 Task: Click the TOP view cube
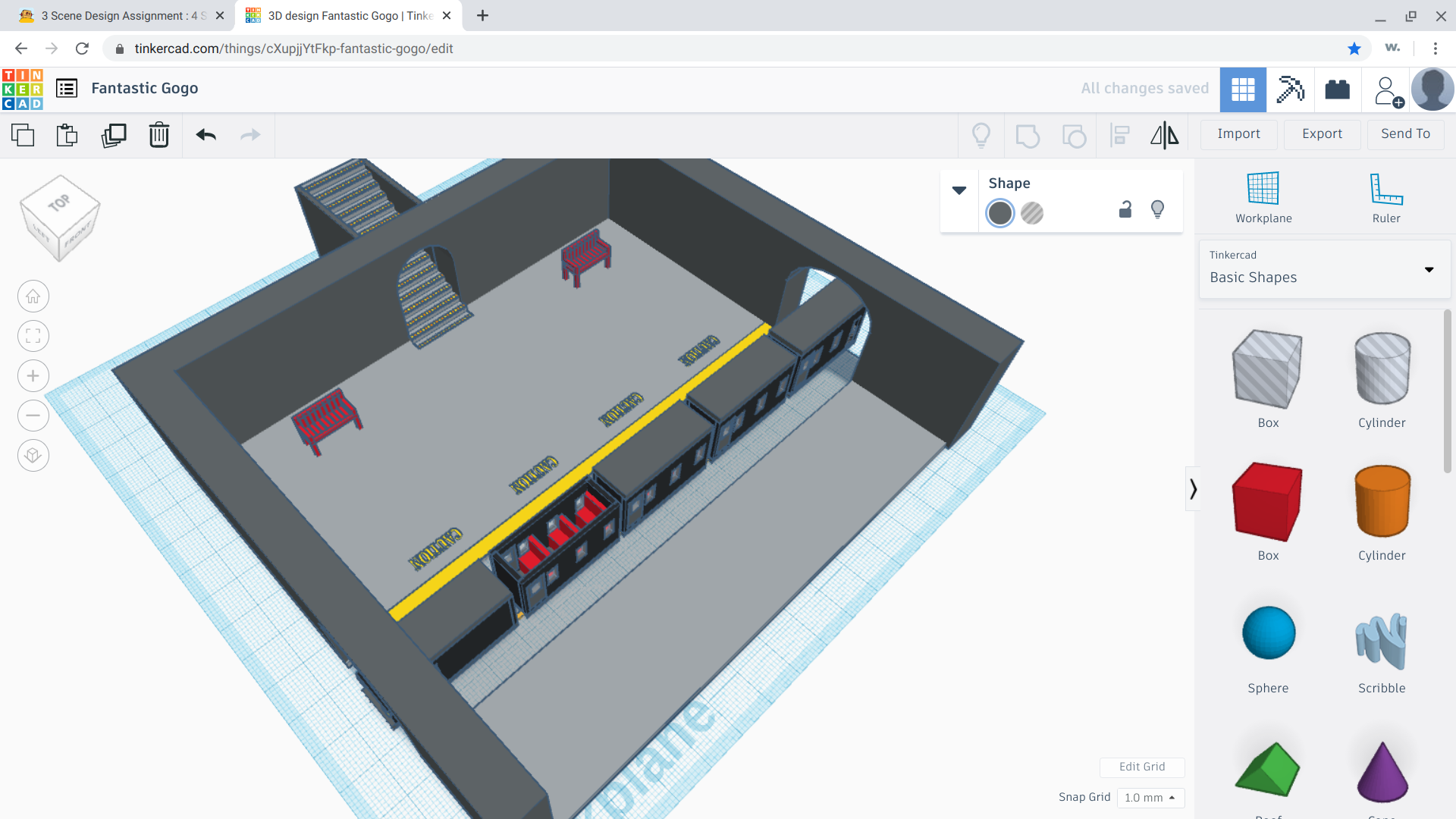tap(59, 204)
